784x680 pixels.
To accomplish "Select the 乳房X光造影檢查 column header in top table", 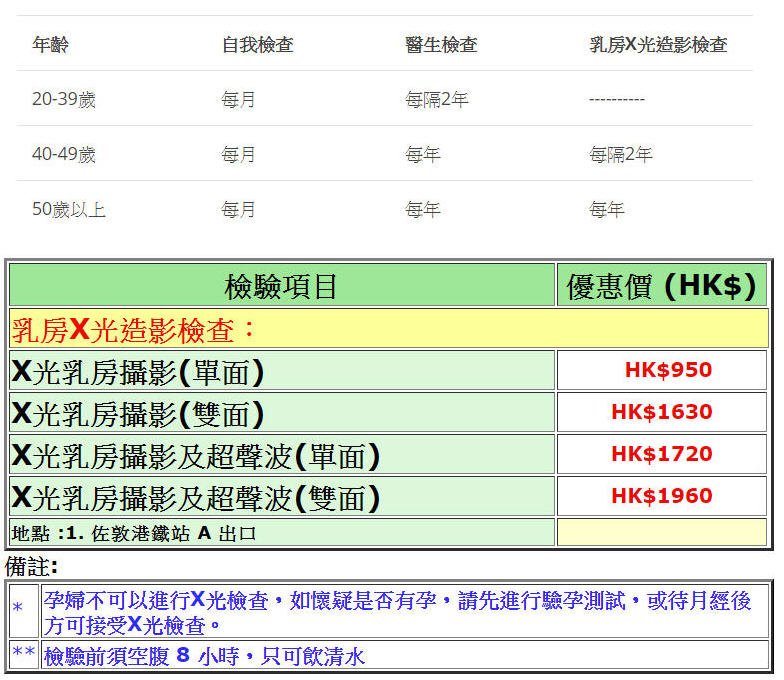I will (658, 45).
